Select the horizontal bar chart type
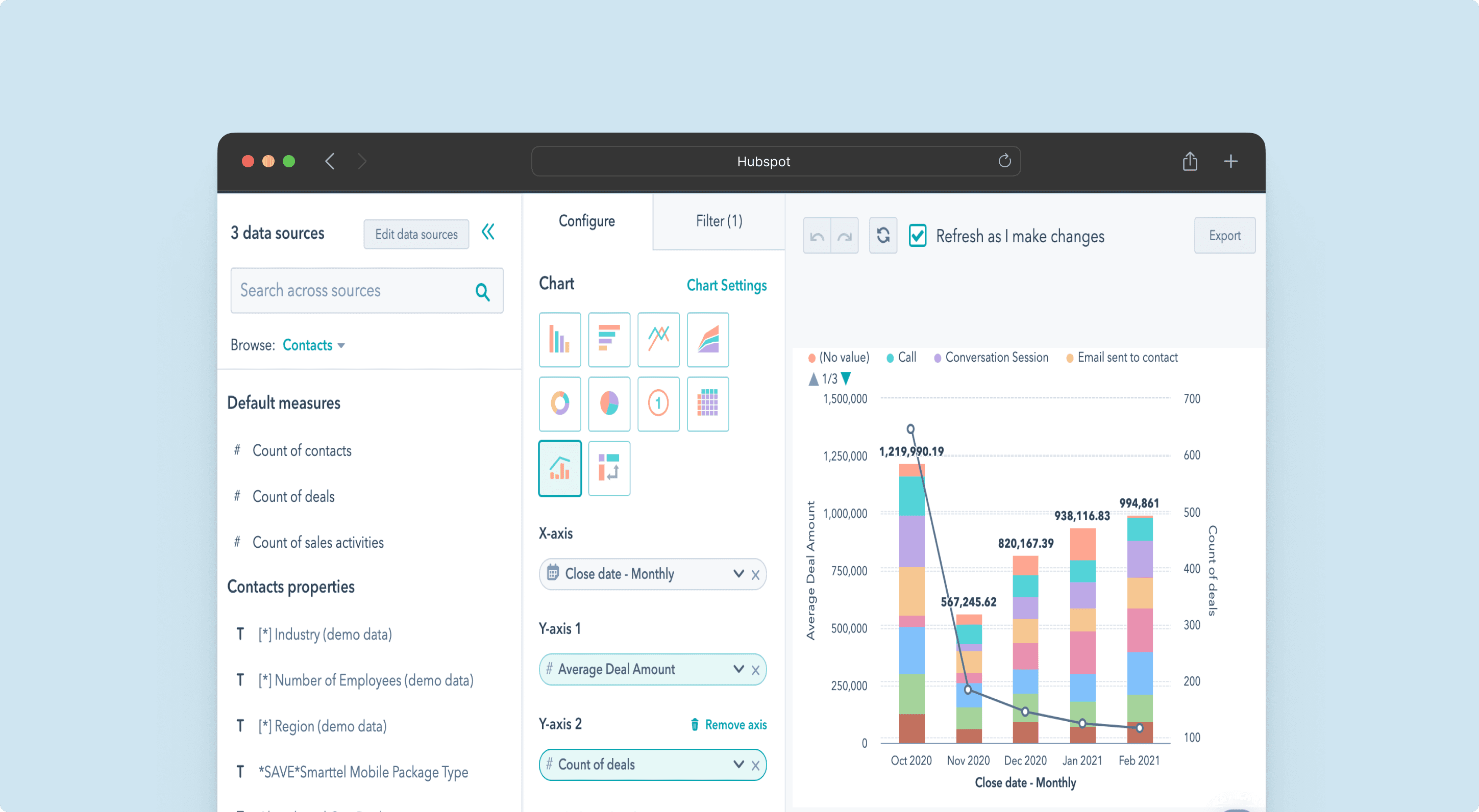Image resolution: width=1479 pixels, height=812 pixels. 608,340
